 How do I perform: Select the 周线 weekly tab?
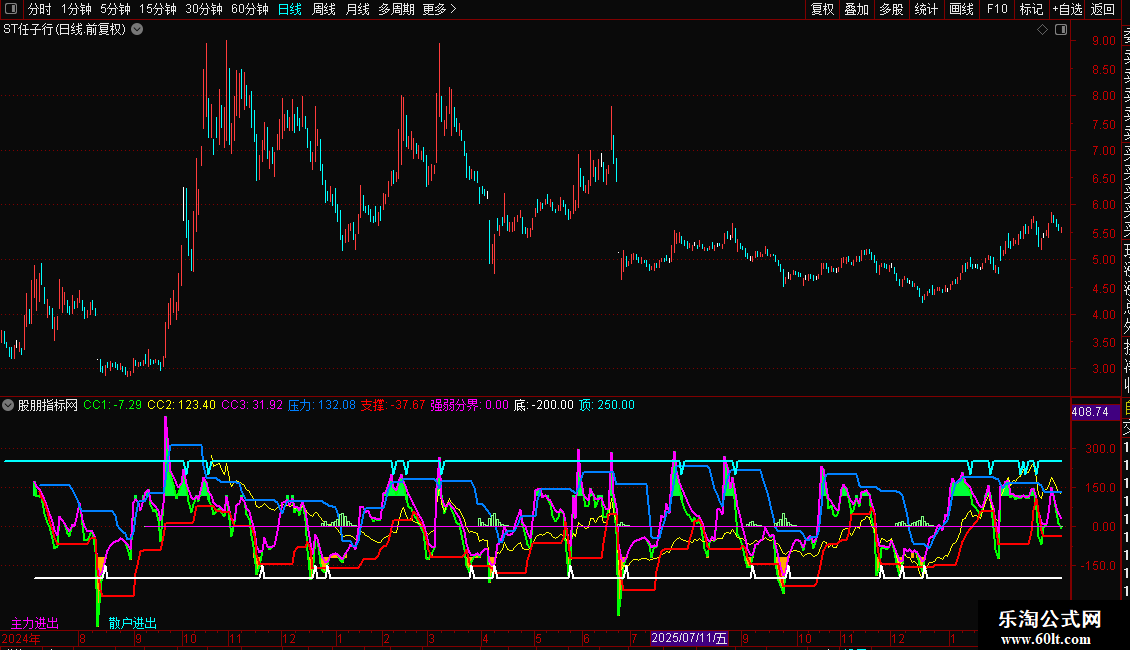click(324, 9)
